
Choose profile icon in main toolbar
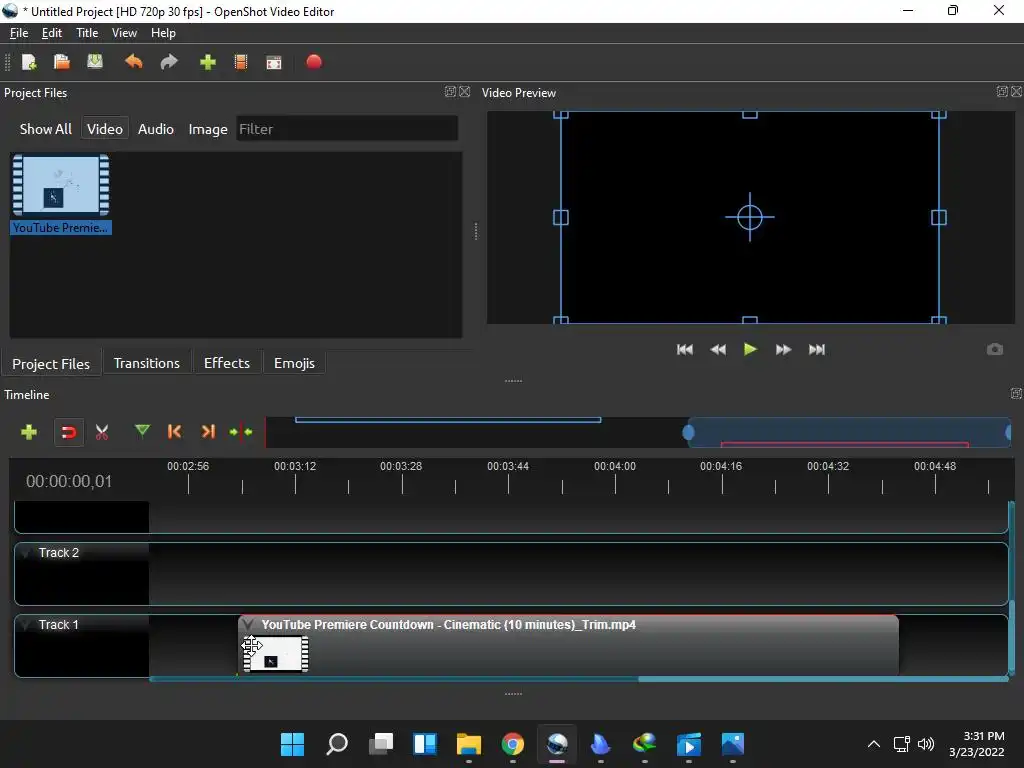[241, 62]
